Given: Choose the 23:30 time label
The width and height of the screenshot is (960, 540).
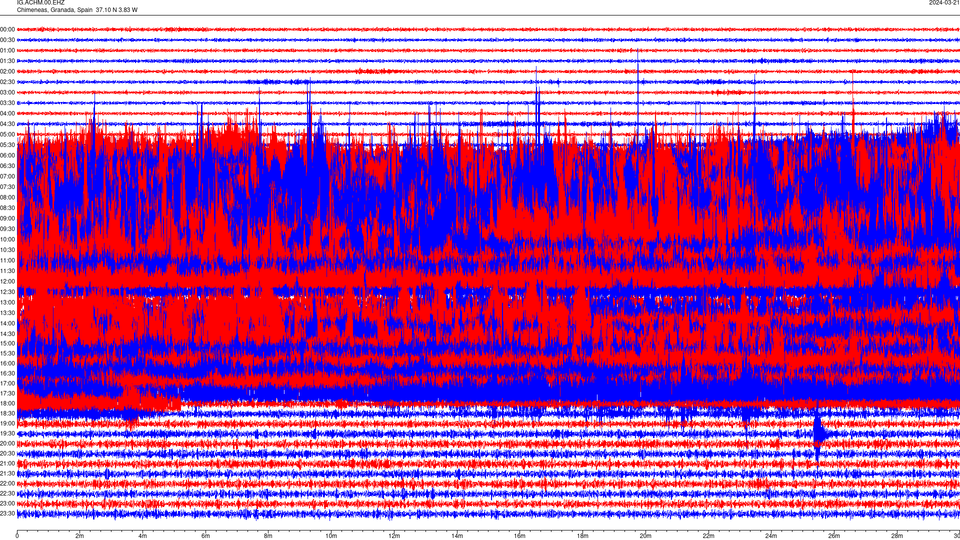Looking at the screenshot, I should coord(8,514).
